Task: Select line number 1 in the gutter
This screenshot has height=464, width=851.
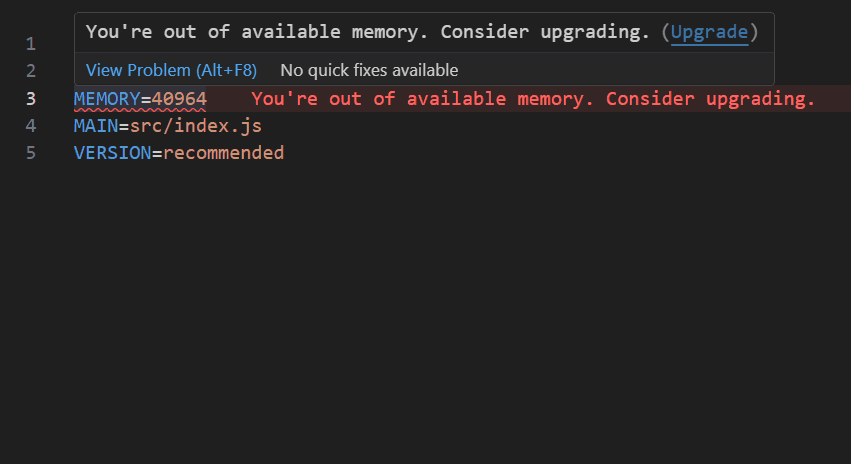Action: [x=31, y=44]
